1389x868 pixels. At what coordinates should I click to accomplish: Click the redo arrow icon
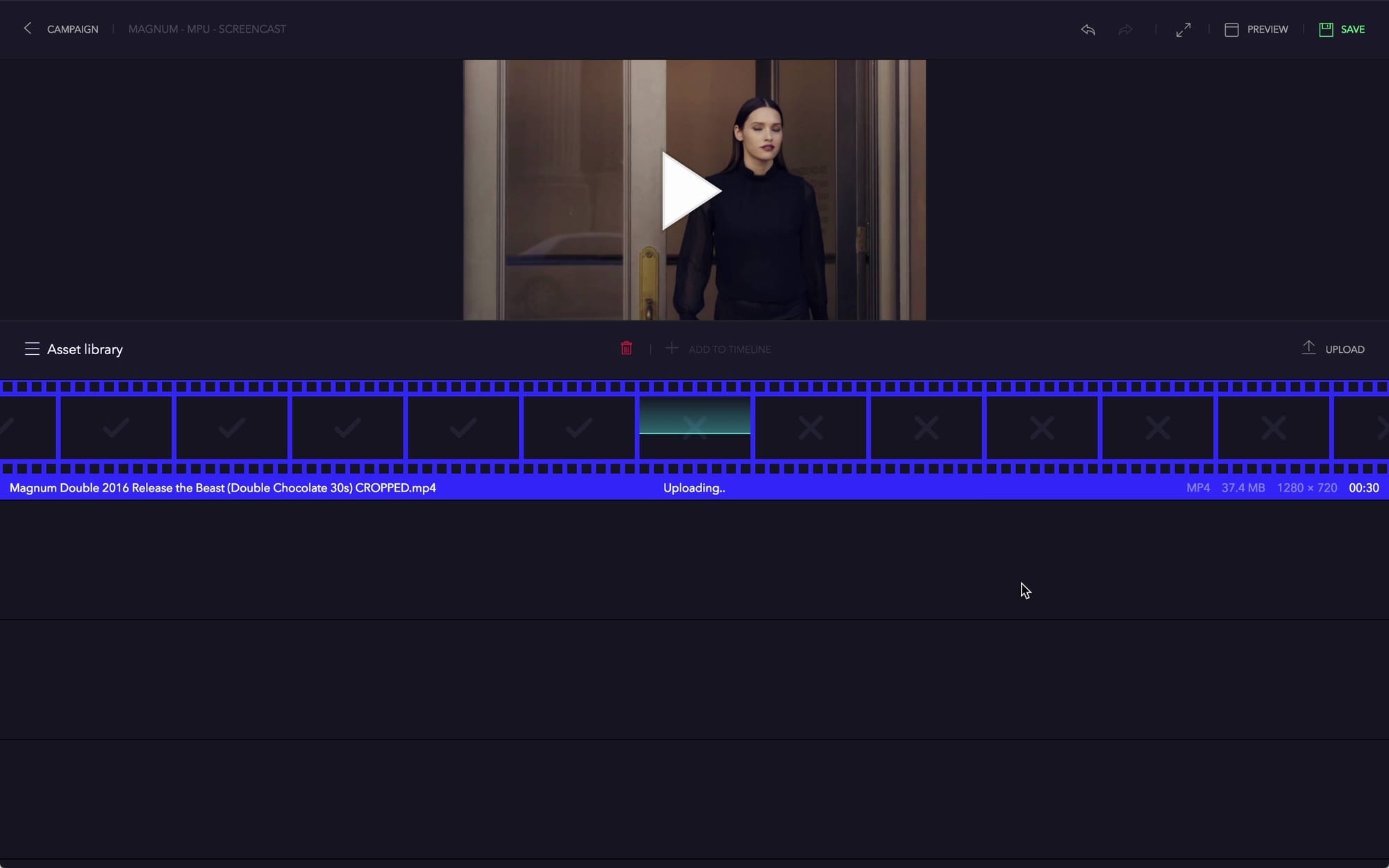[x=1125, y=29]
